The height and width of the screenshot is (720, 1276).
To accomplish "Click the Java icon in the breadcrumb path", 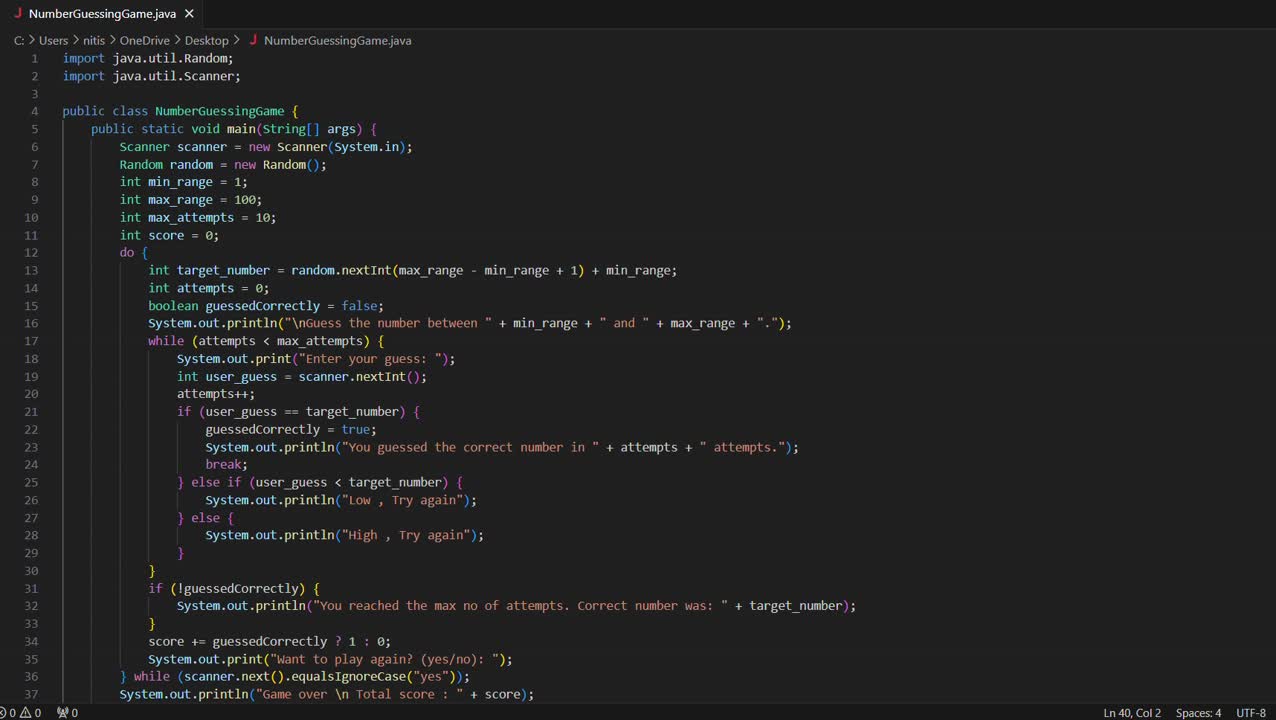I will coord(253,40).
